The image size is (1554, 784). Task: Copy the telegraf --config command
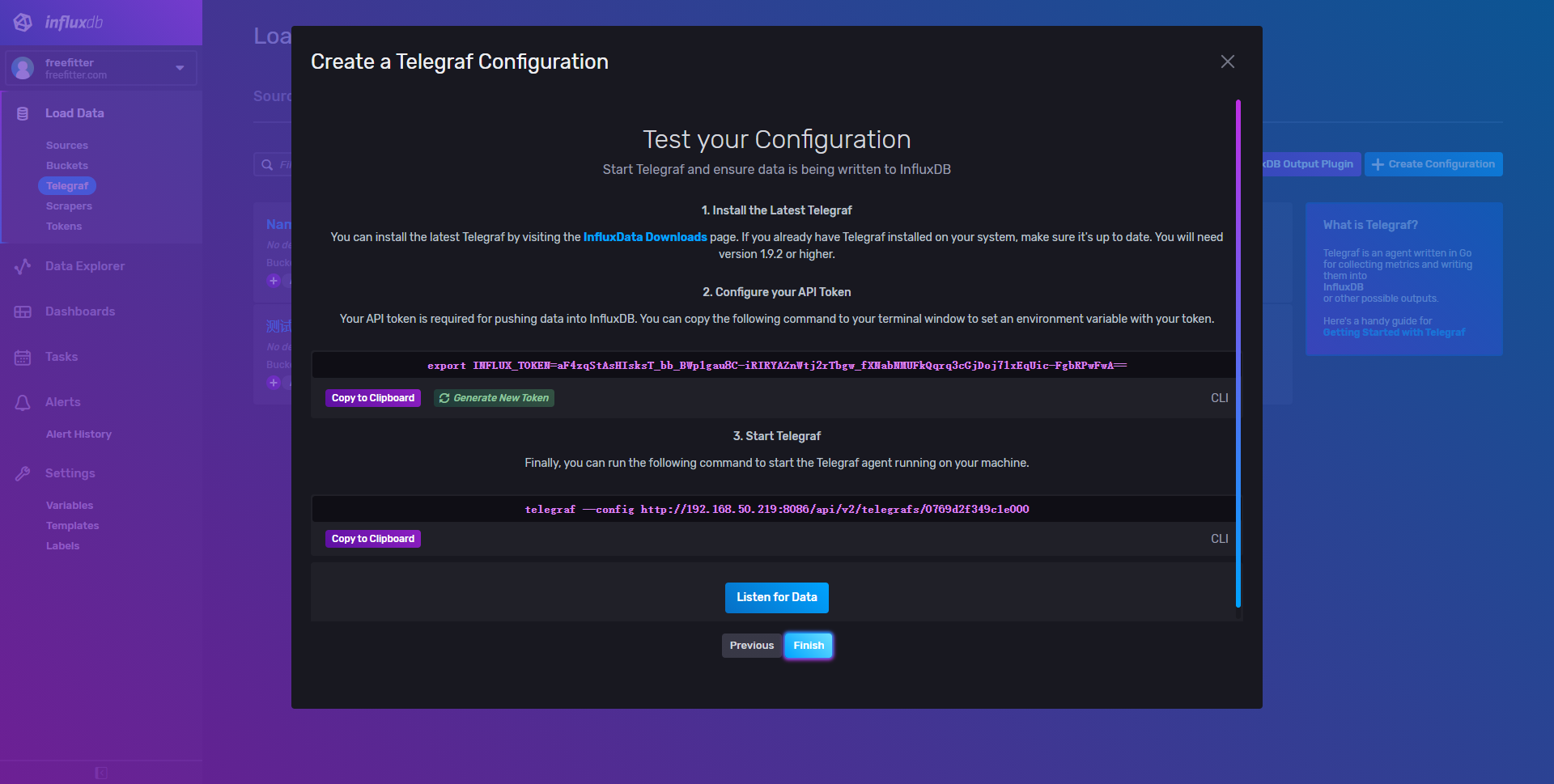[373, 539]
